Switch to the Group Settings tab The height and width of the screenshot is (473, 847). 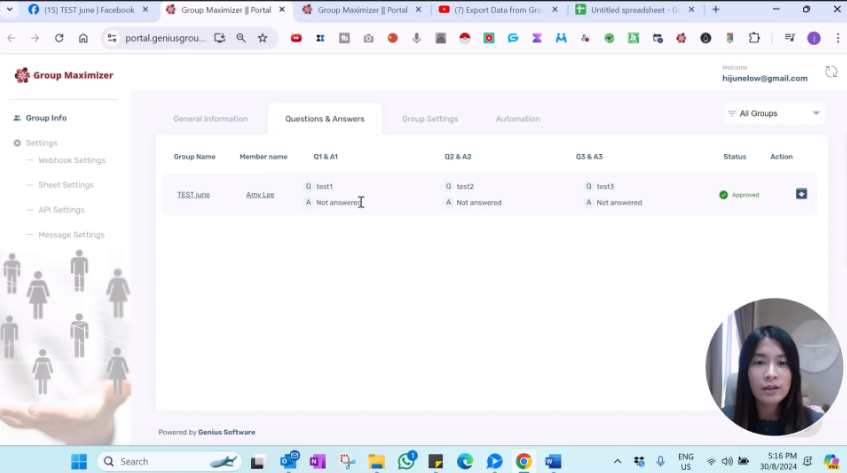click(430, 119)
